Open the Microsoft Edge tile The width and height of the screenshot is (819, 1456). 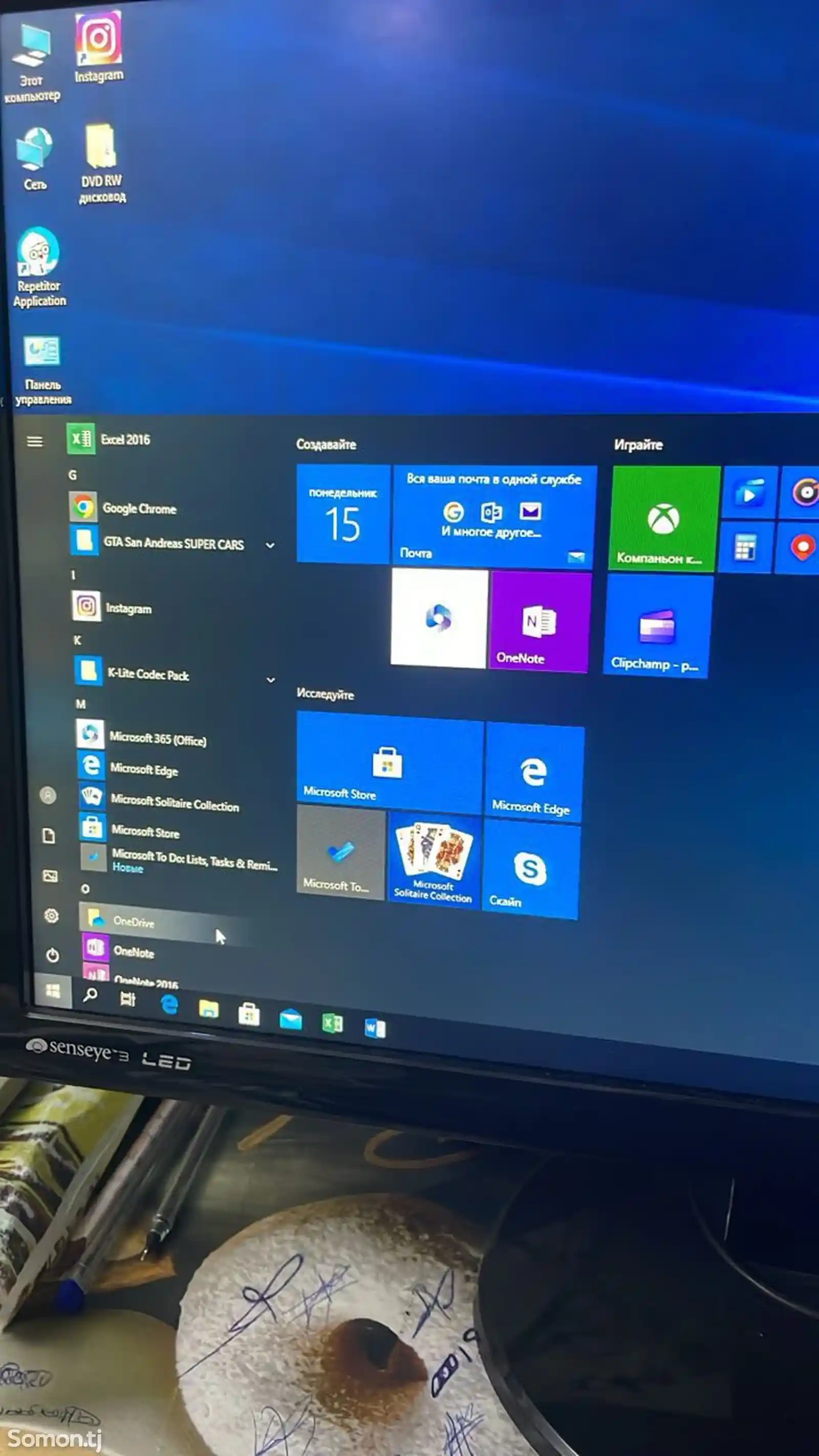click(x=534, y=773)
